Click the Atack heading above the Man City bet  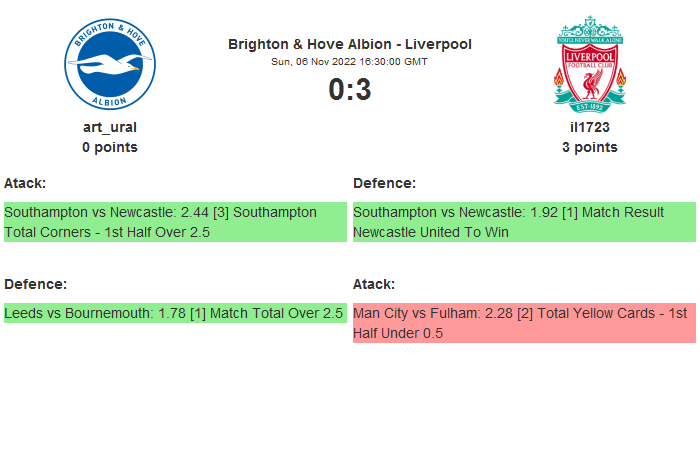[x=374, y=284]
